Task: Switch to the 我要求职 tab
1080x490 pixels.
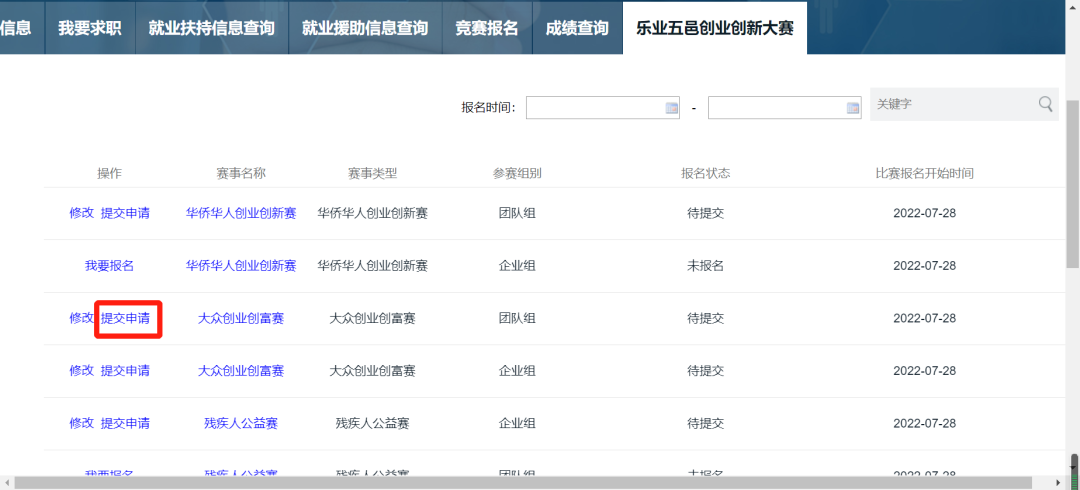Action: [x=89, y=28]
